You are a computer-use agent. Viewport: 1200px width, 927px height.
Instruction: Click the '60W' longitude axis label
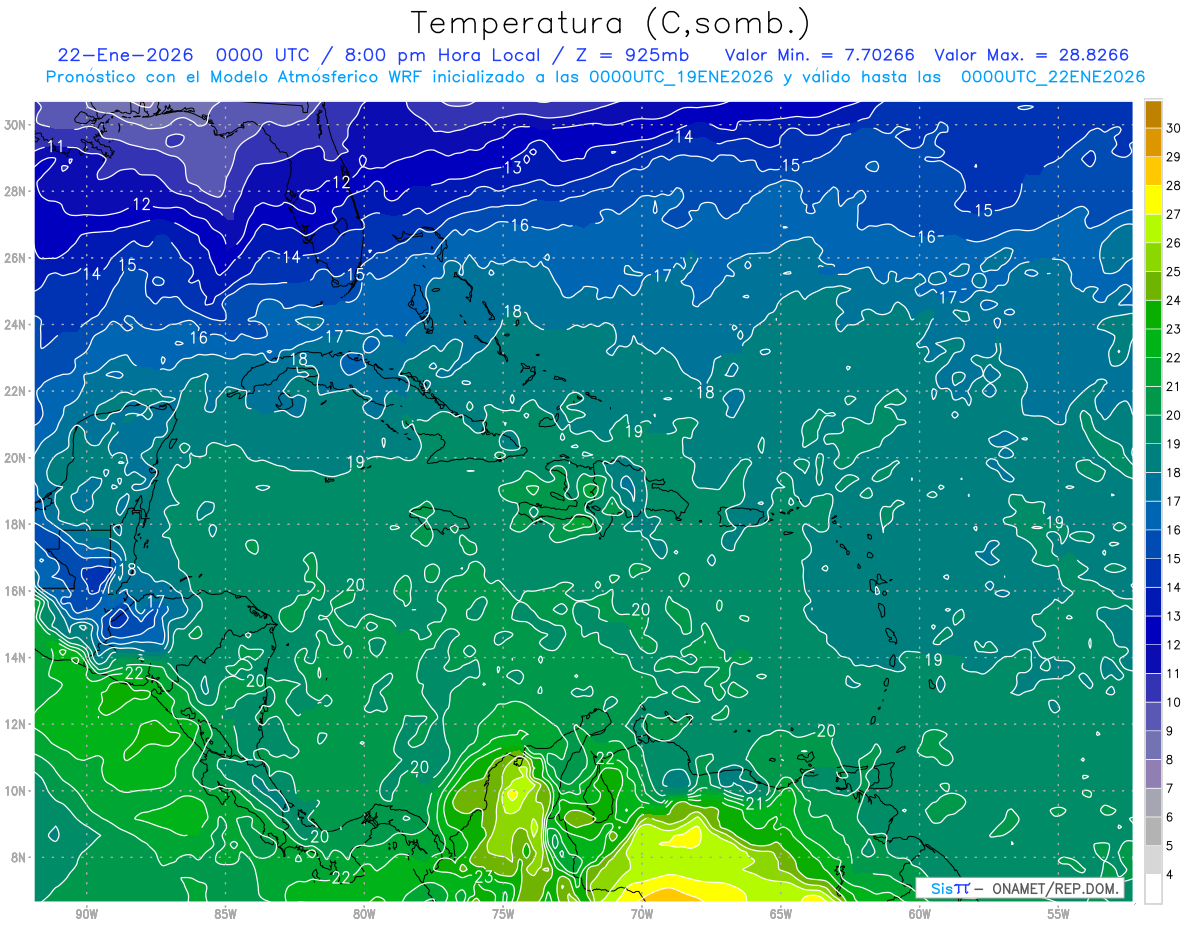(920, 914)
